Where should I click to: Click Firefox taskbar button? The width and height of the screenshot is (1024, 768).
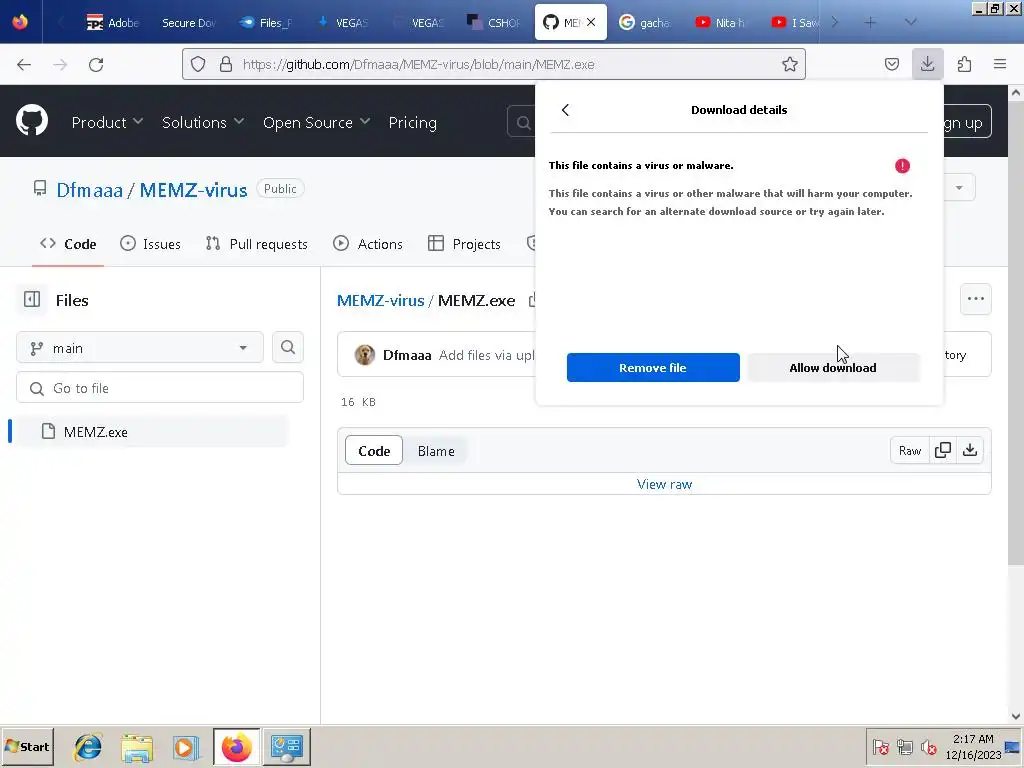(x=236, y=747)
